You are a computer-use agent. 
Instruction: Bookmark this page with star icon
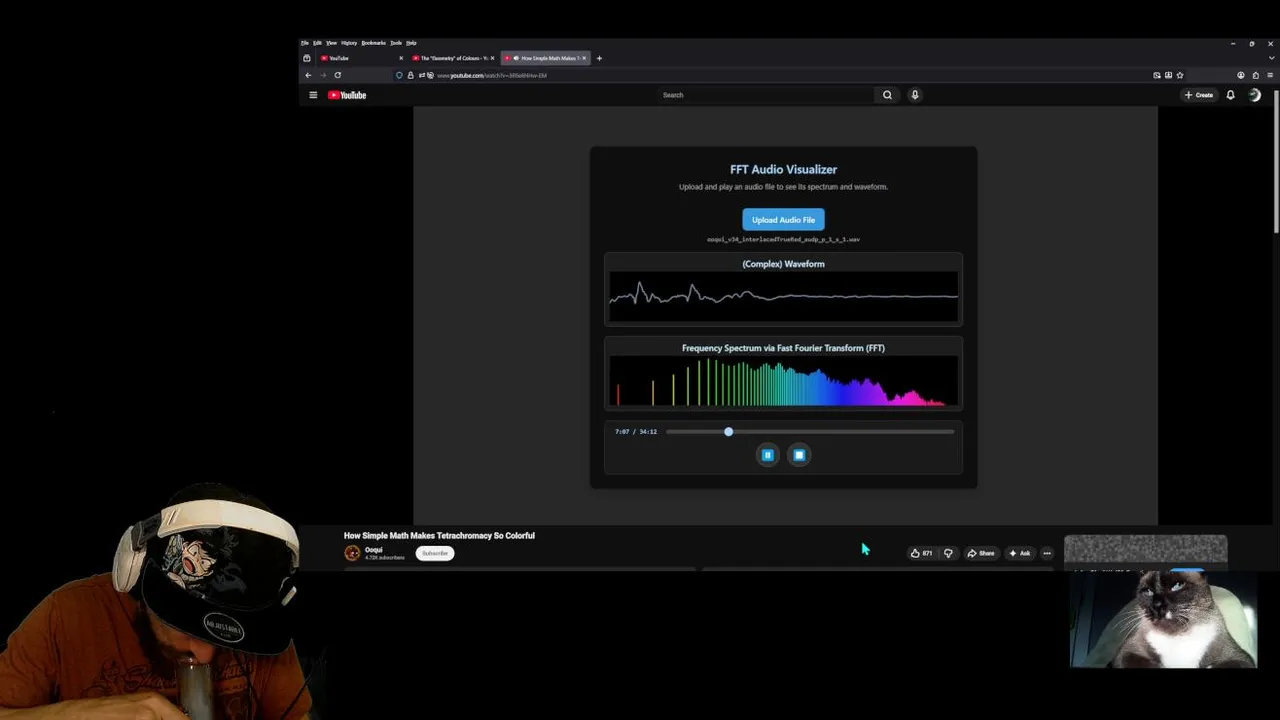(x=1180, y=75)
